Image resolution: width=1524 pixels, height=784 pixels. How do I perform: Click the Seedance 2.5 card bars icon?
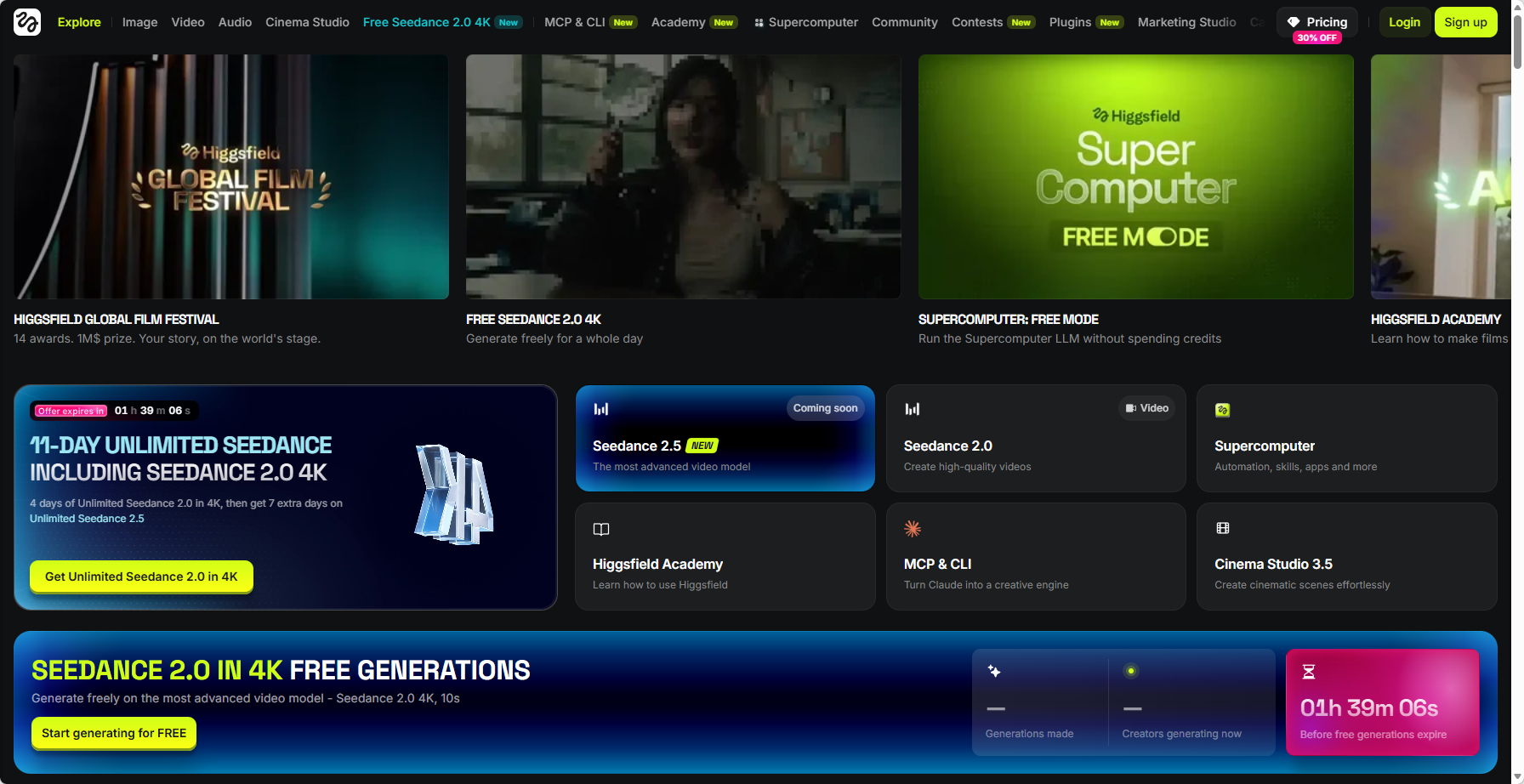click(x=601, y=409)
